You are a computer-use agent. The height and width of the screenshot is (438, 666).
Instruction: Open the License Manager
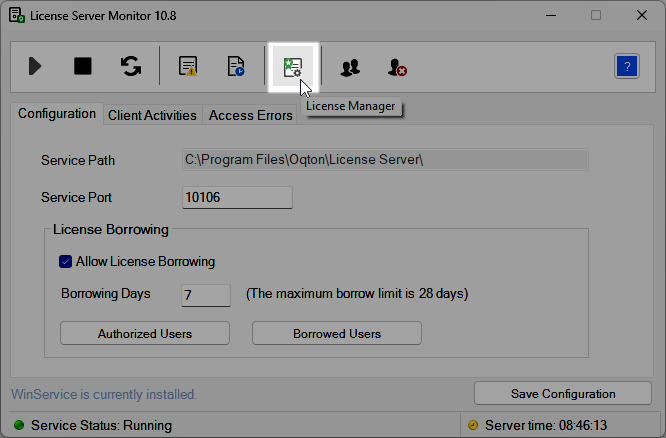[x=293, y=67]
